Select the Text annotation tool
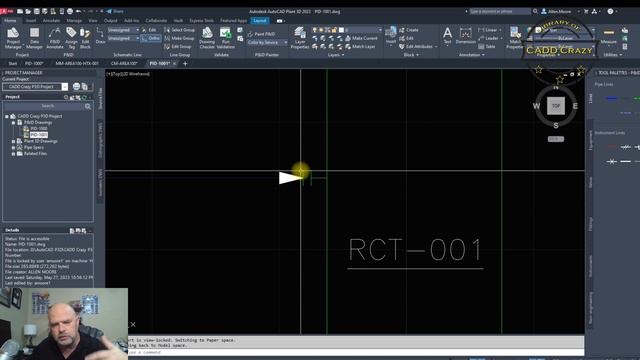 pos(447,36)
